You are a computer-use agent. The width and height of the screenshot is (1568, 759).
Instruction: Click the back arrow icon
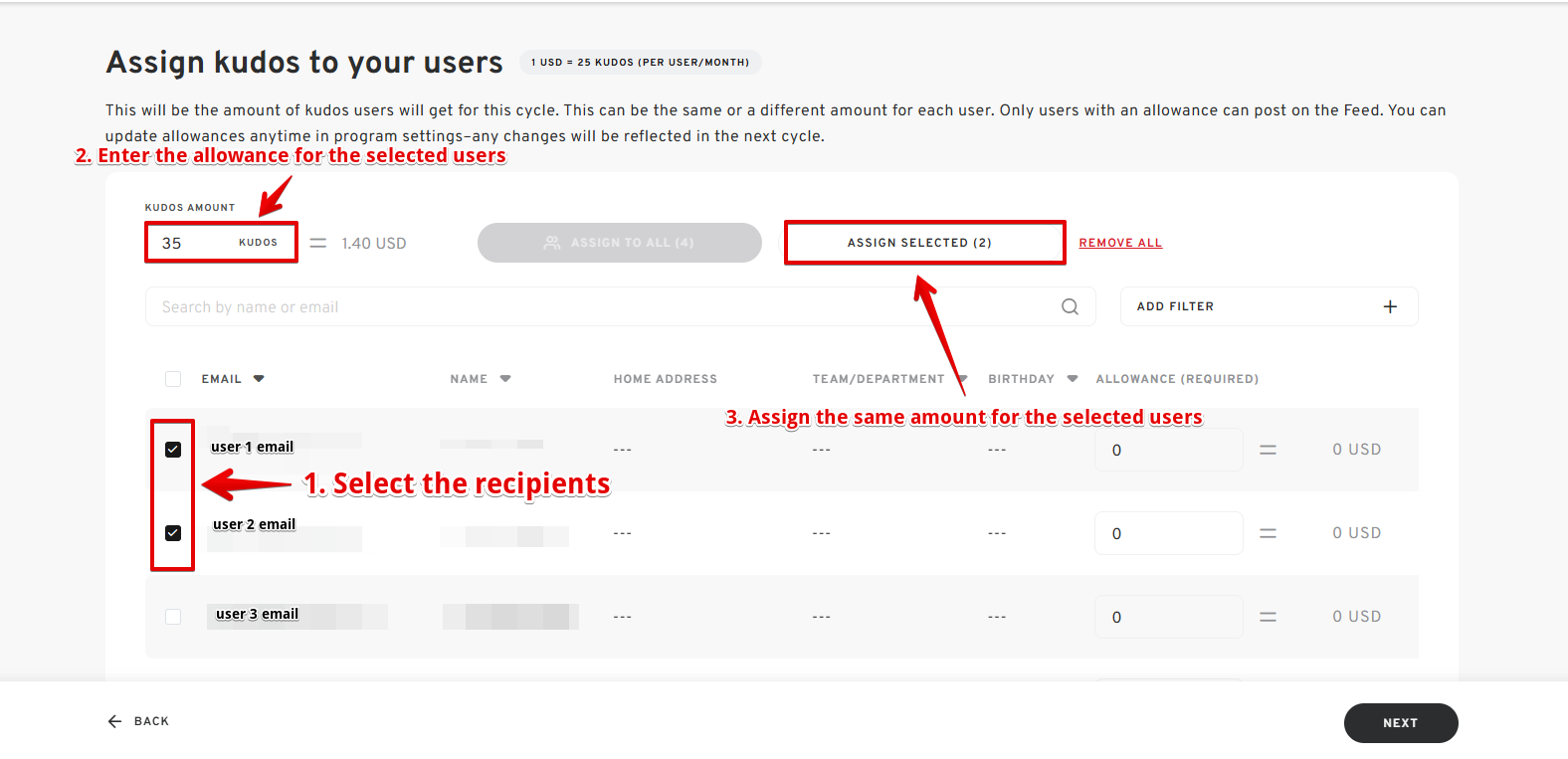[114, 721]
